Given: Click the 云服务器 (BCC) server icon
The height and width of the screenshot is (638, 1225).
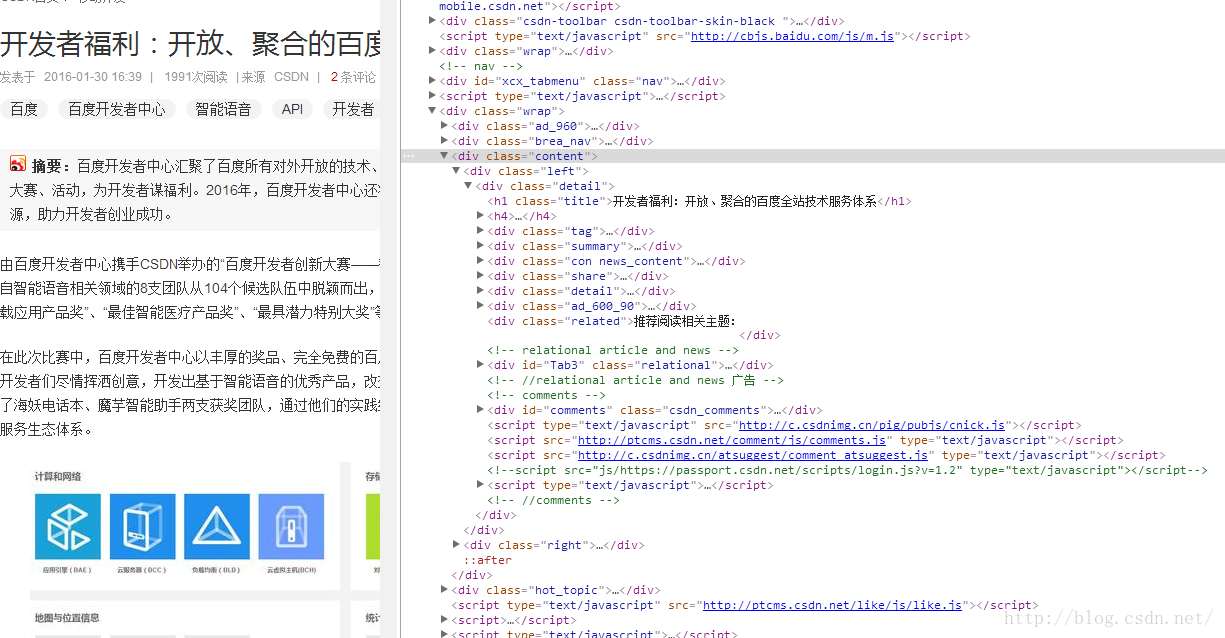Looking at the screenshot, I should (142, 526).
